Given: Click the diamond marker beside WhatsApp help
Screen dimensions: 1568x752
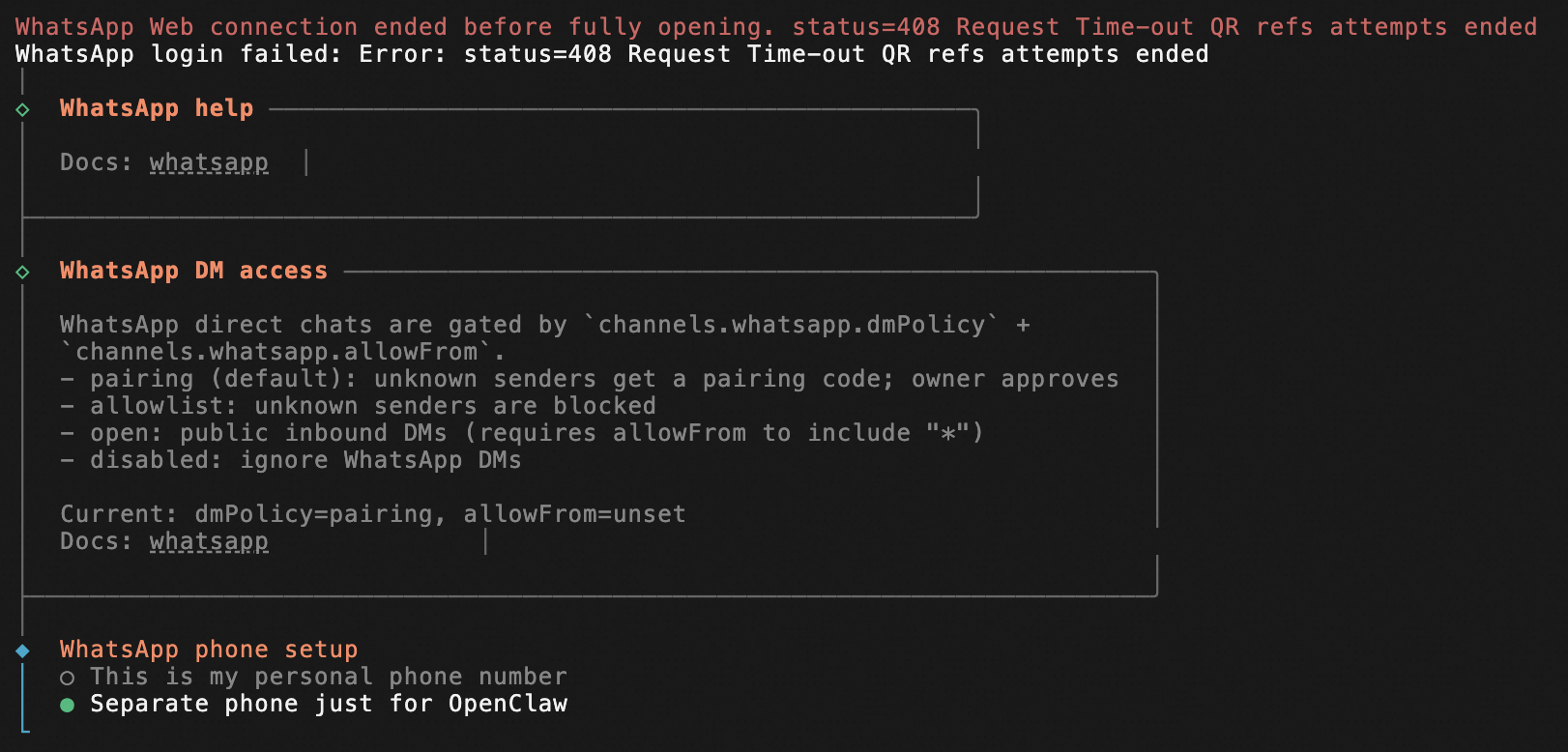Looking at the screenshot, I should (x=22, y=109).
